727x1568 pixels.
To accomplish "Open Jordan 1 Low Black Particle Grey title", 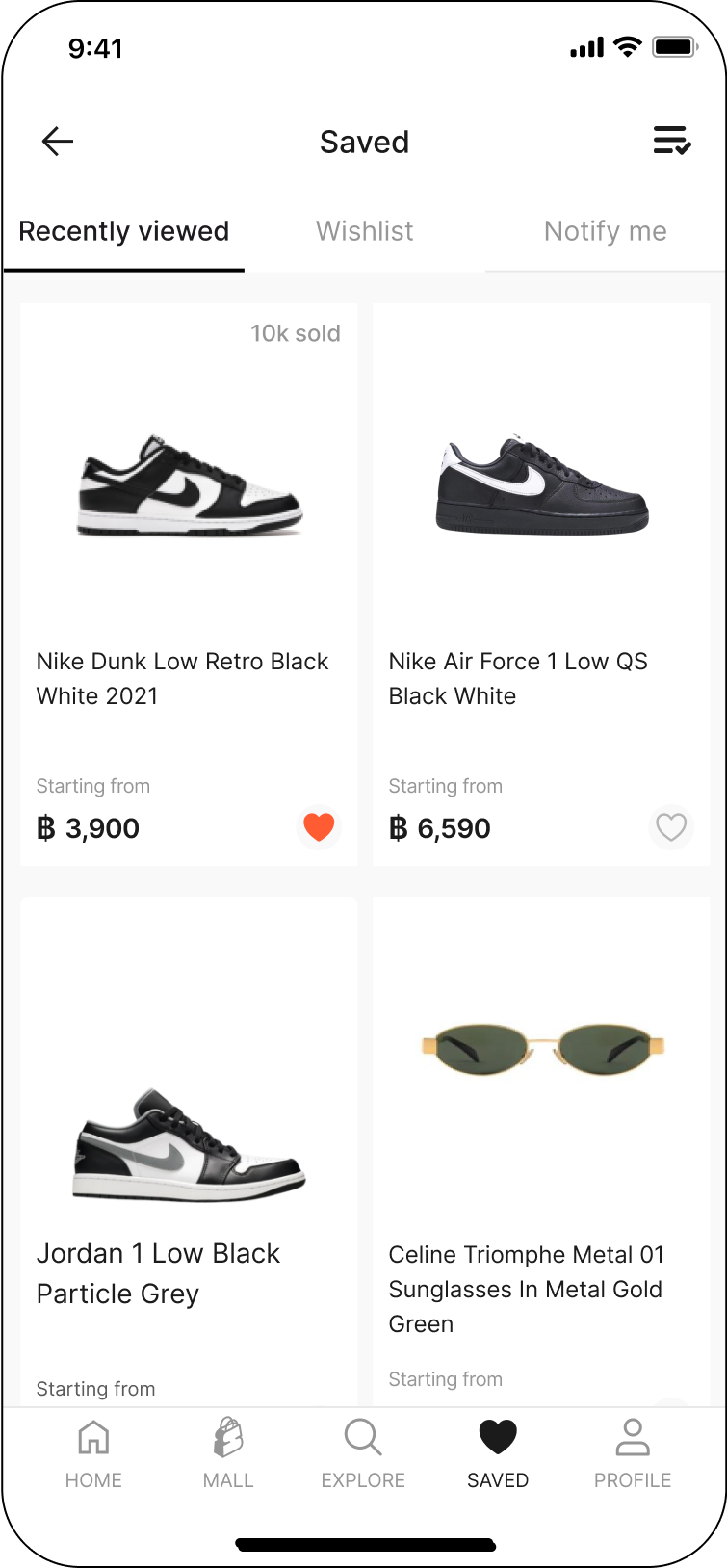I will point(158,1273).
